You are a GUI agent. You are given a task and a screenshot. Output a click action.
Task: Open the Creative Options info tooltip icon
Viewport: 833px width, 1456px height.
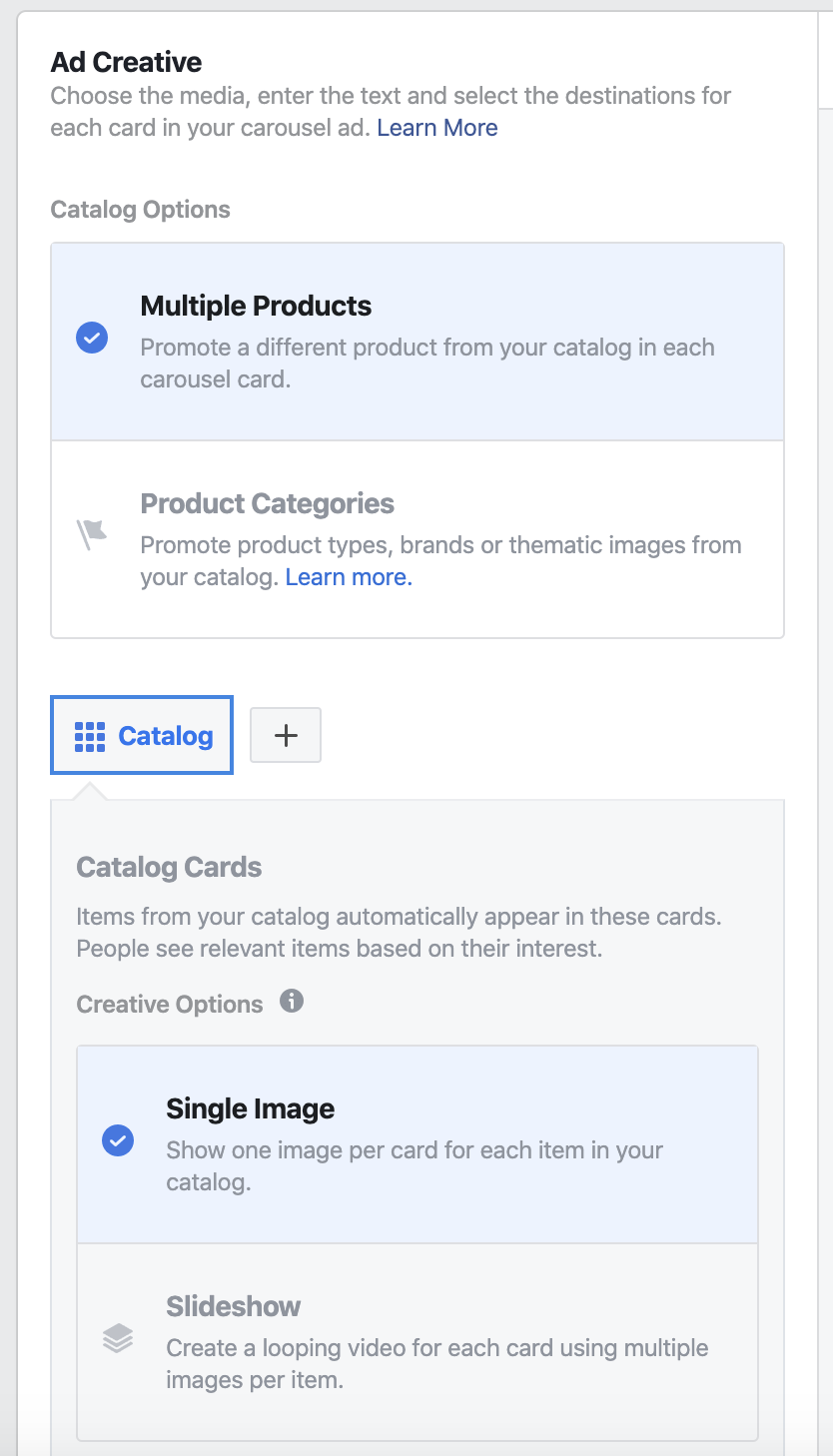pos(292,1001)
